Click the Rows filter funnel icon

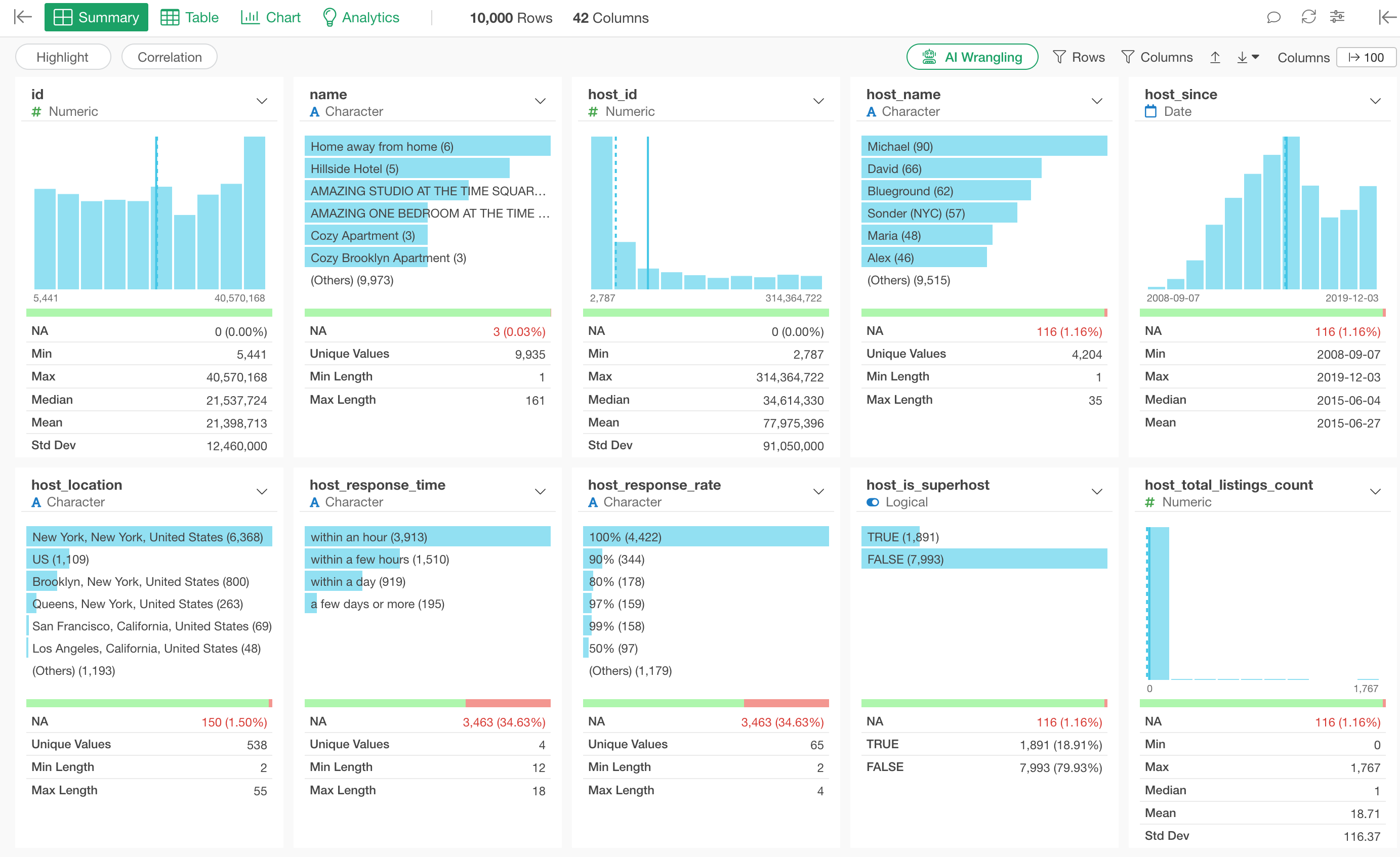[1059, 57]
